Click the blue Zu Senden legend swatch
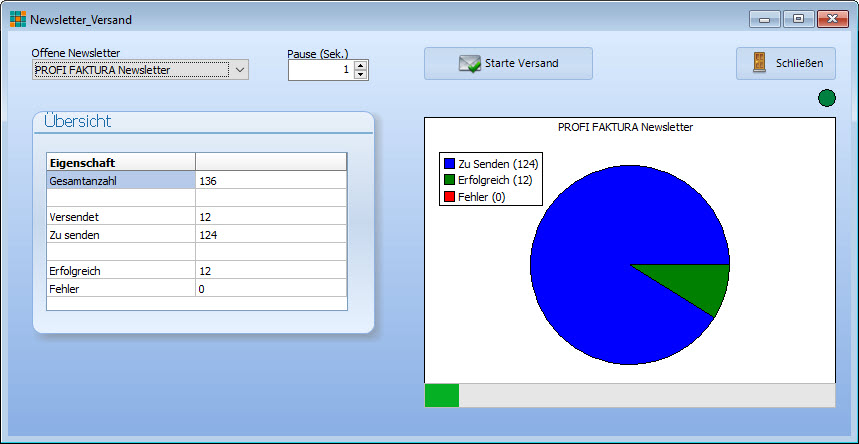The image size is (859, 444). pyautogui.click(x=450, y=163)
